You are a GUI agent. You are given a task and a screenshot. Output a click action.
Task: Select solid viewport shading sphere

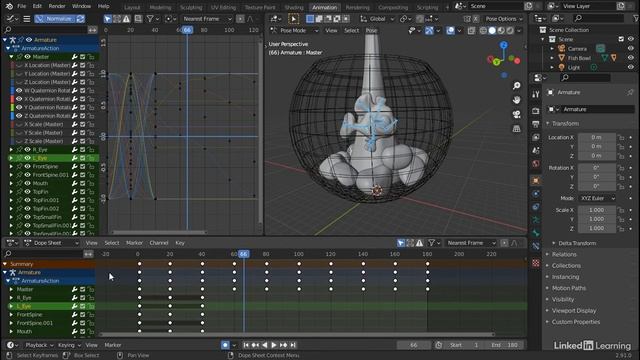click(x=492, y=31)
